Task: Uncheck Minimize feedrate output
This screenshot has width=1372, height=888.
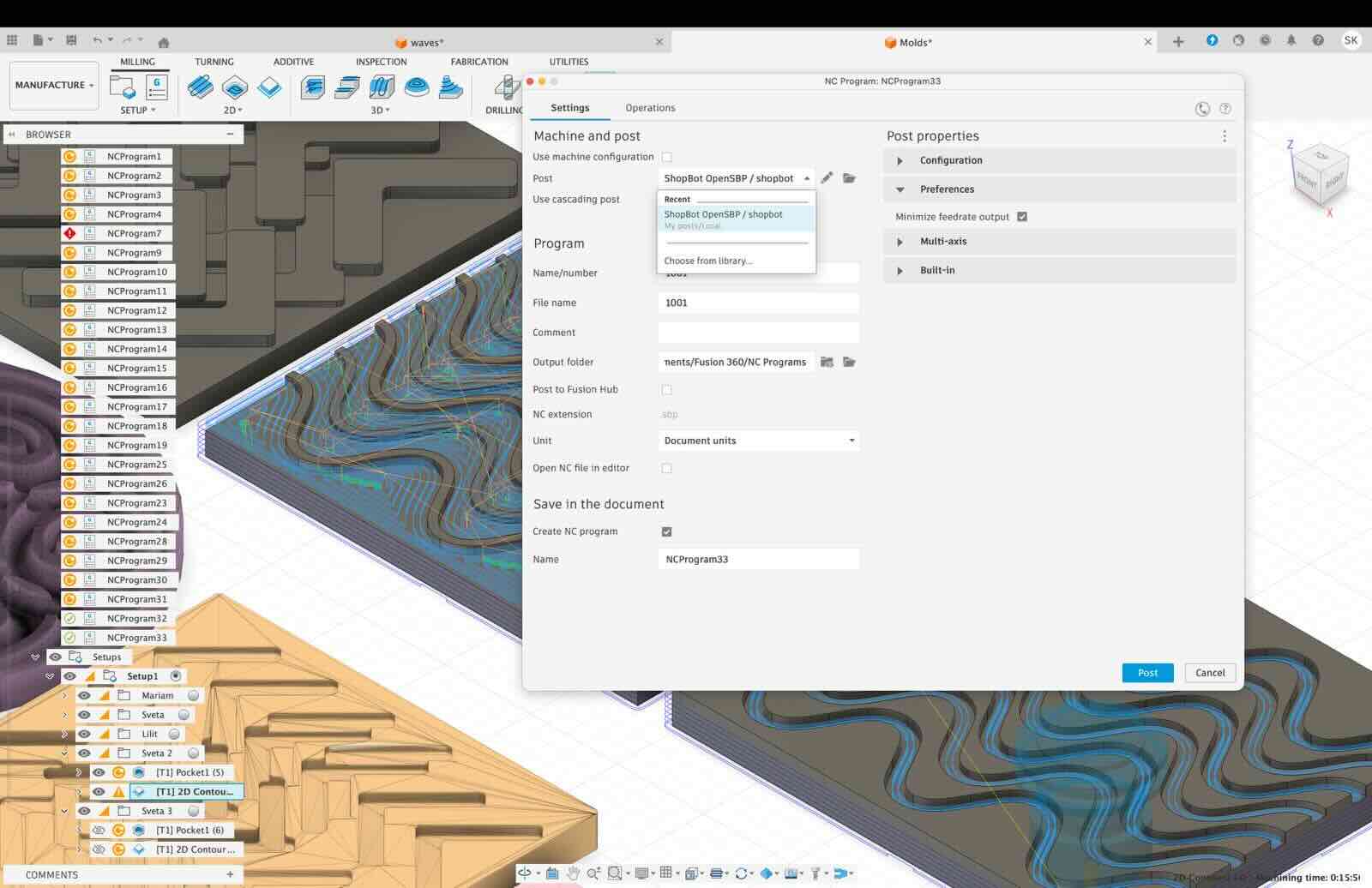Action: (1022, 217)
